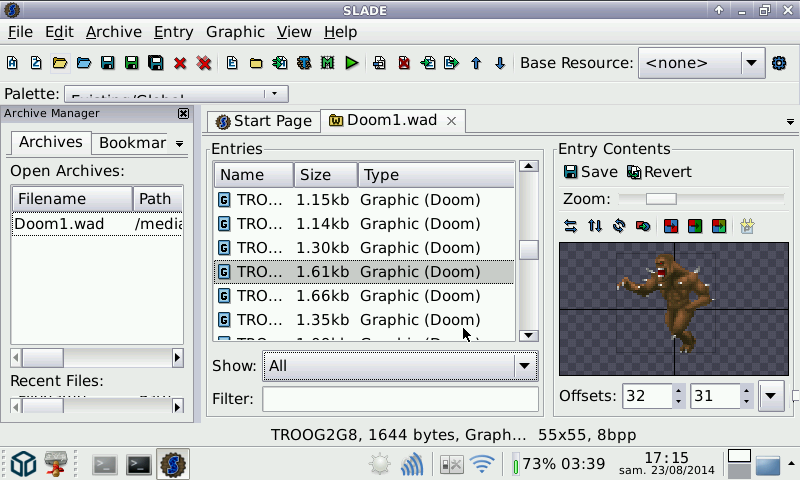Viewport: 800px width, 480px height.
Task: Click the green floppy Save As icon
Action: click(131, 63)
